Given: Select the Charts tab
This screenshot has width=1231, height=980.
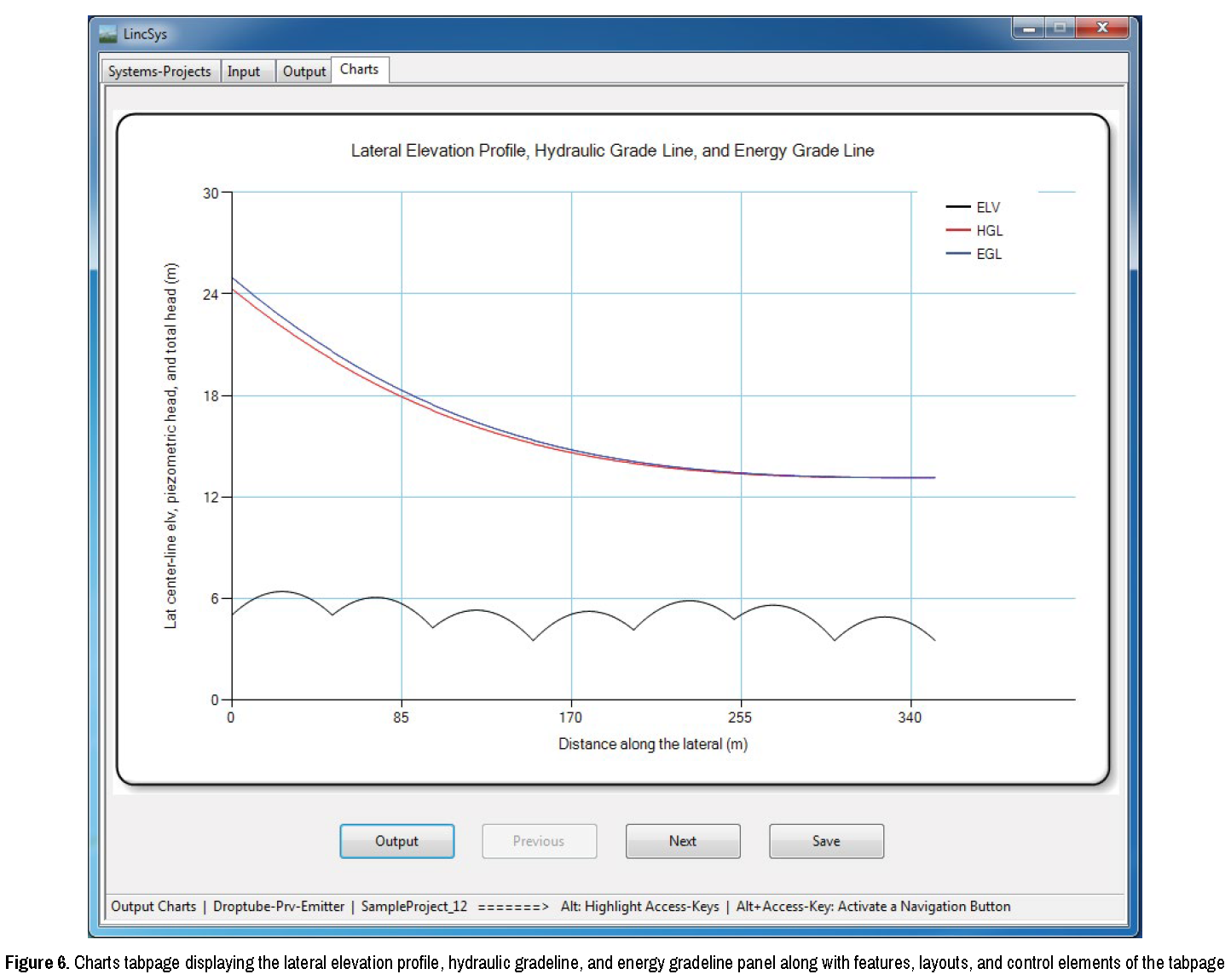Looking at the screenshot, I should 359,70.
